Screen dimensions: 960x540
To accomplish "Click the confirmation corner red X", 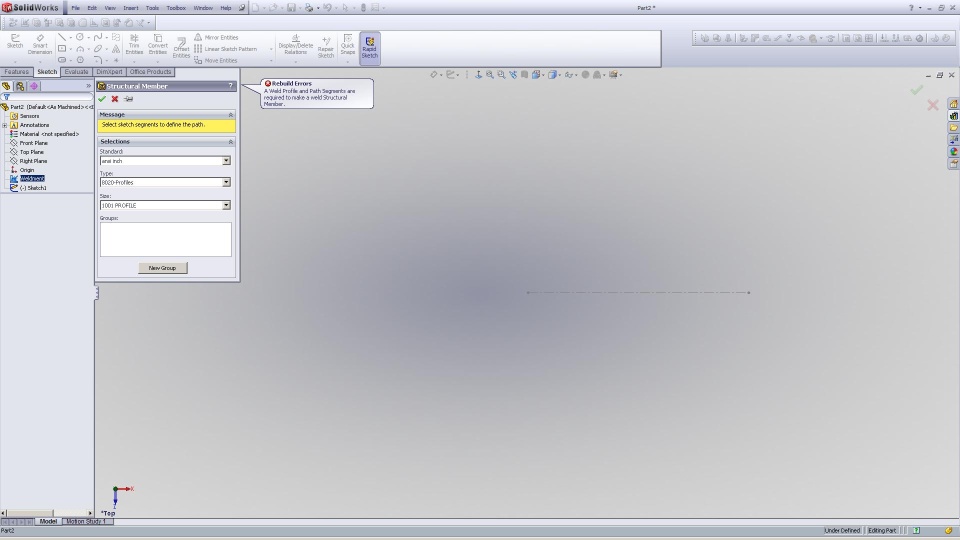I will point(932,105).
